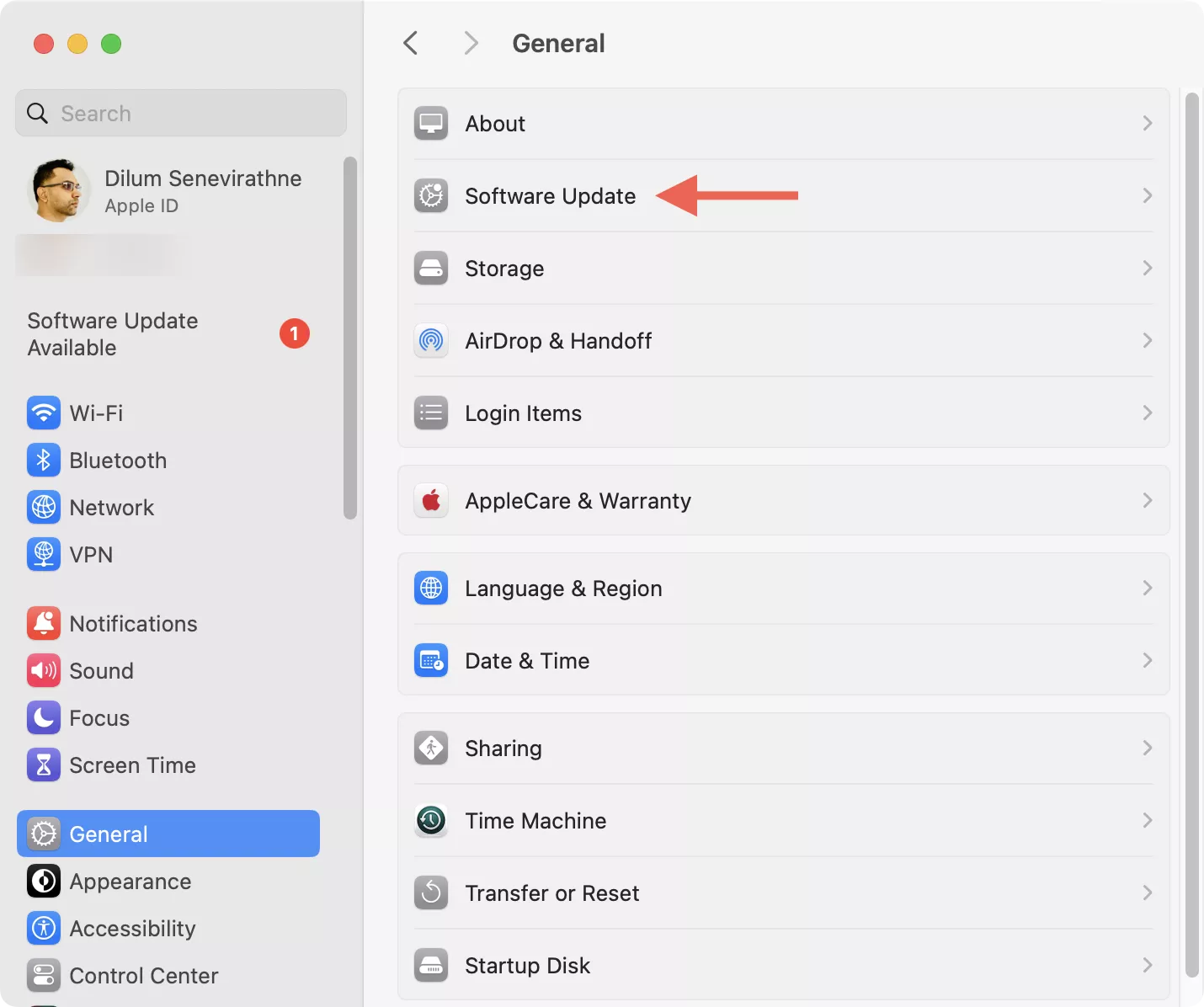The width and height of the screenshot is (1204, 1007).
Task: Click the About monitor icon
Action: tap(431, 124)
